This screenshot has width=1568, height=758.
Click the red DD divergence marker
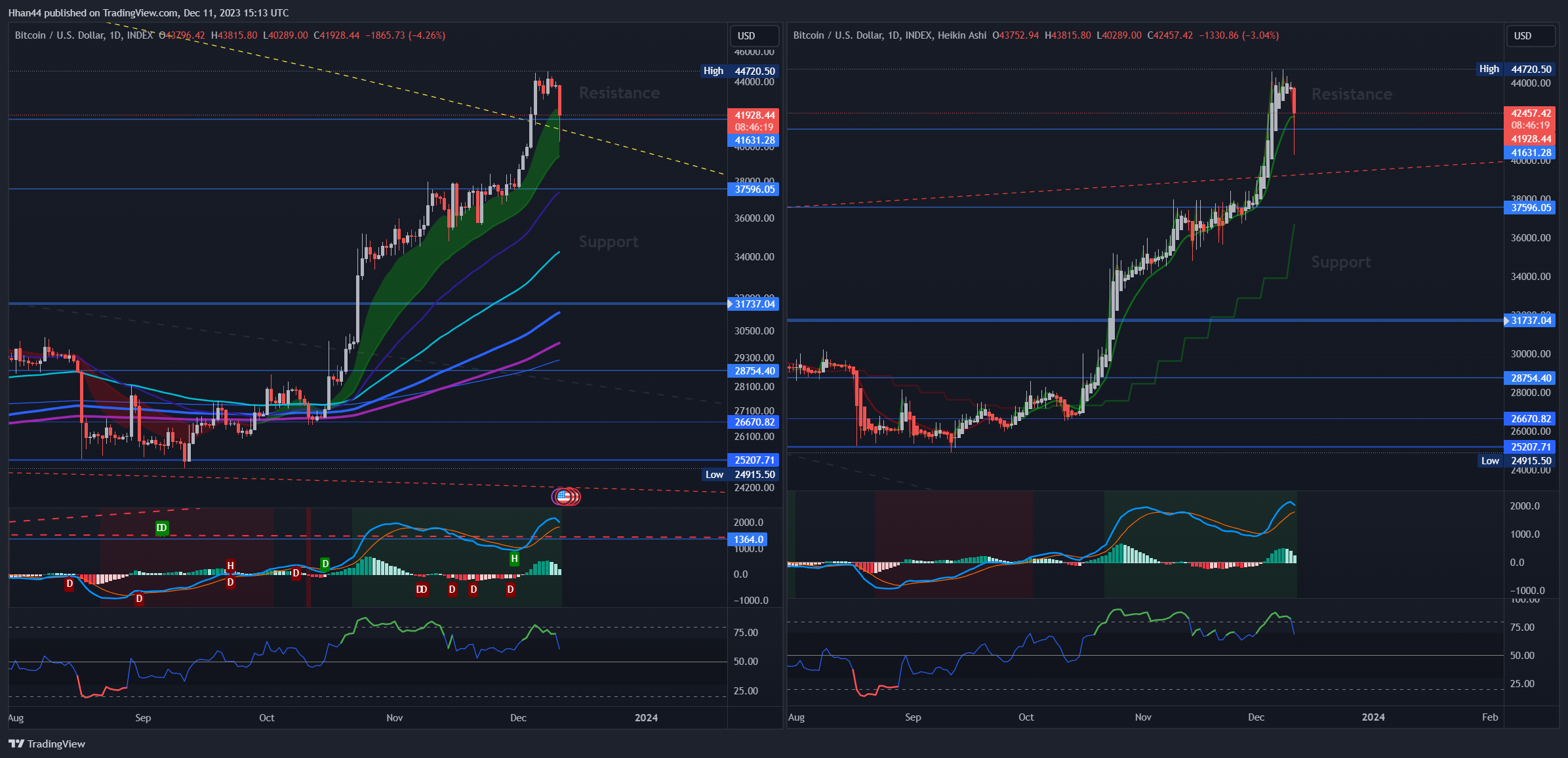[422, 589]
